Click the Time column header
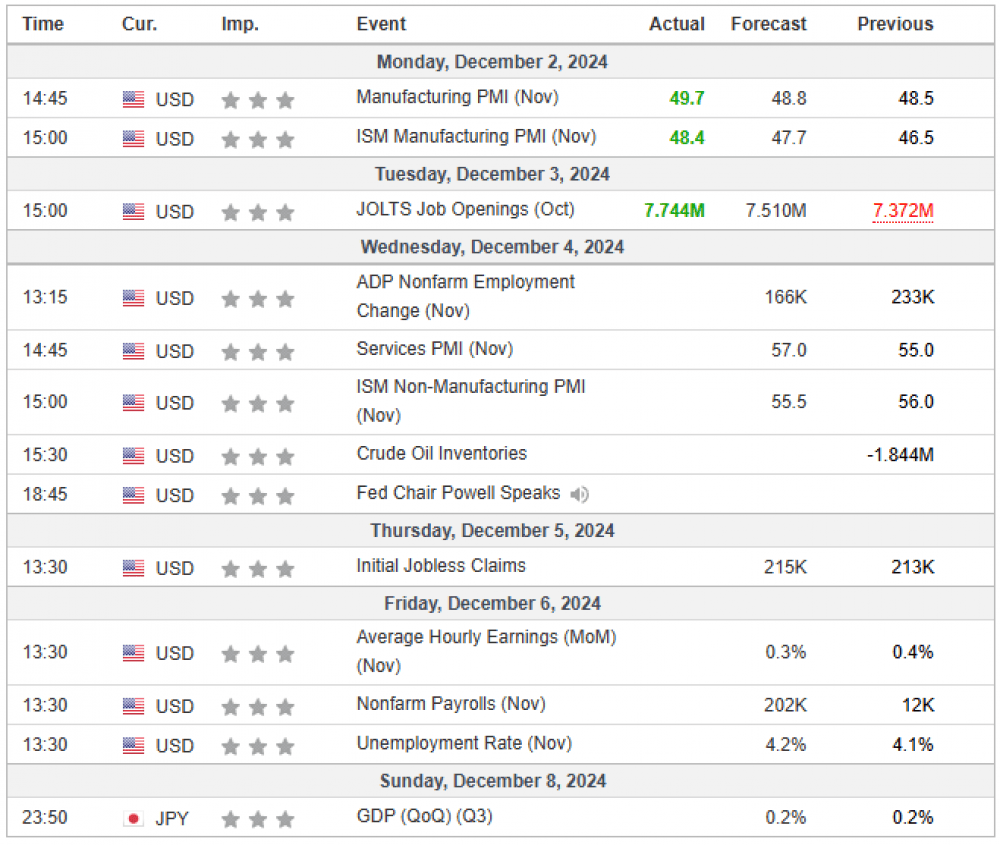The height and width of the screenshot is (845, 1000). [x=43, y=24]
